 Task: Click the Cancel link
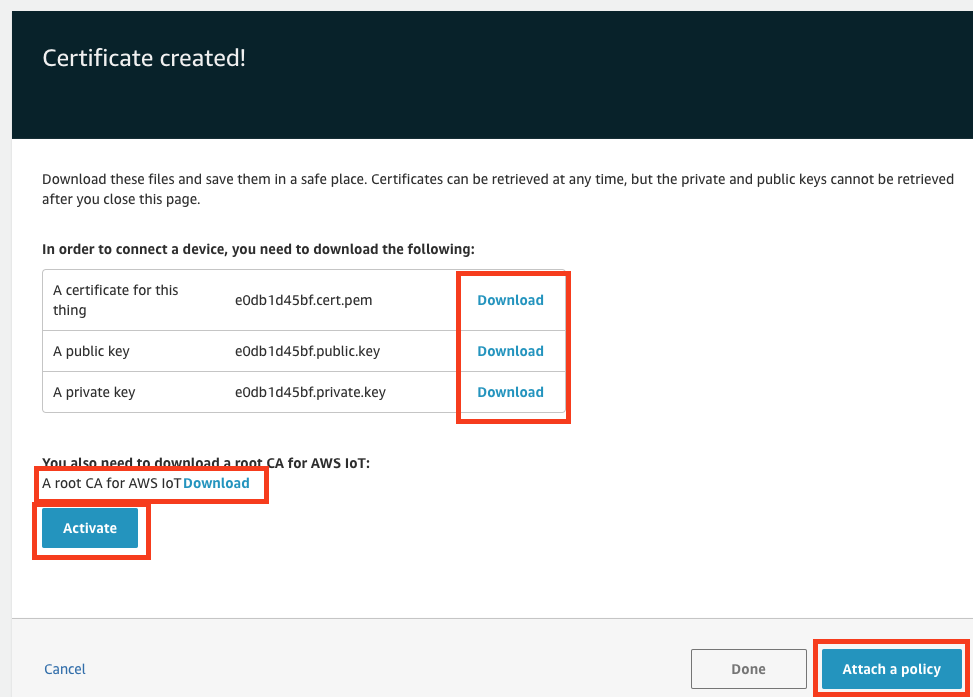65,668
